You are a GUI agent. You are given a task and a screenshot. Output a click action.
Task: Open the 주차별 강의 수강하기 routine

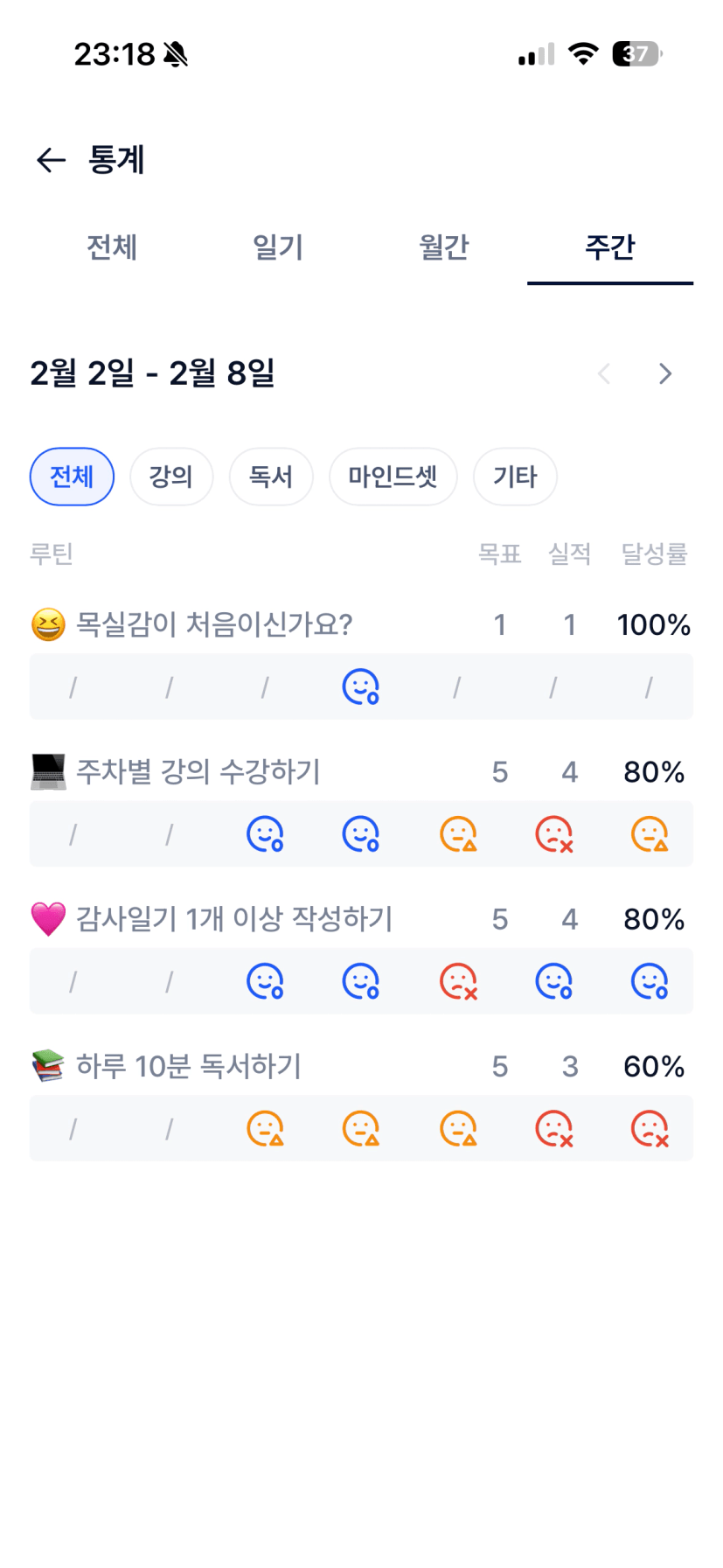(x=198, y=772)
